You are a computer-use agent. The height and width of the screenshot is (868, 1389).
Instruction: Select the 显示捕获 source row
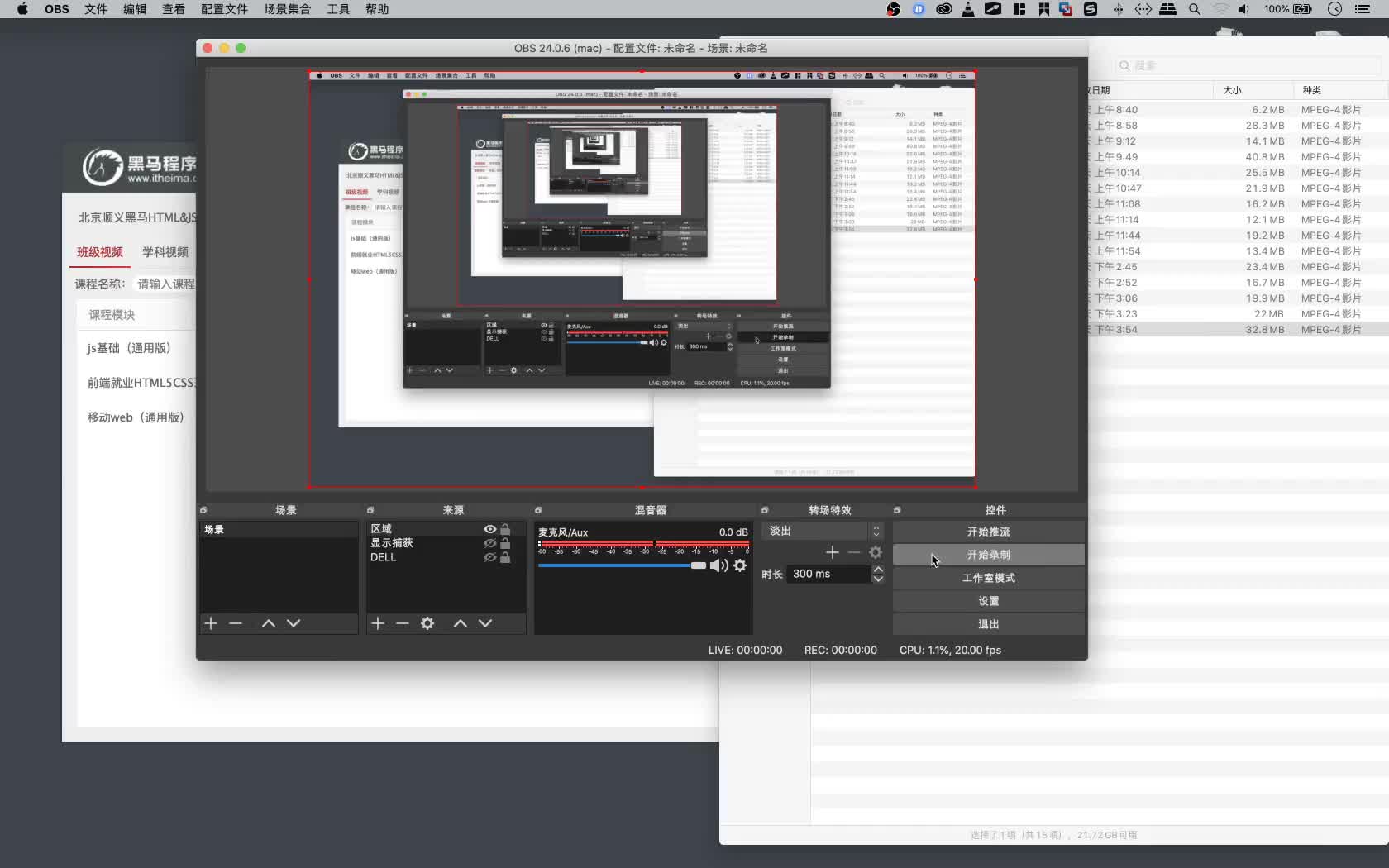click(446, 543)
